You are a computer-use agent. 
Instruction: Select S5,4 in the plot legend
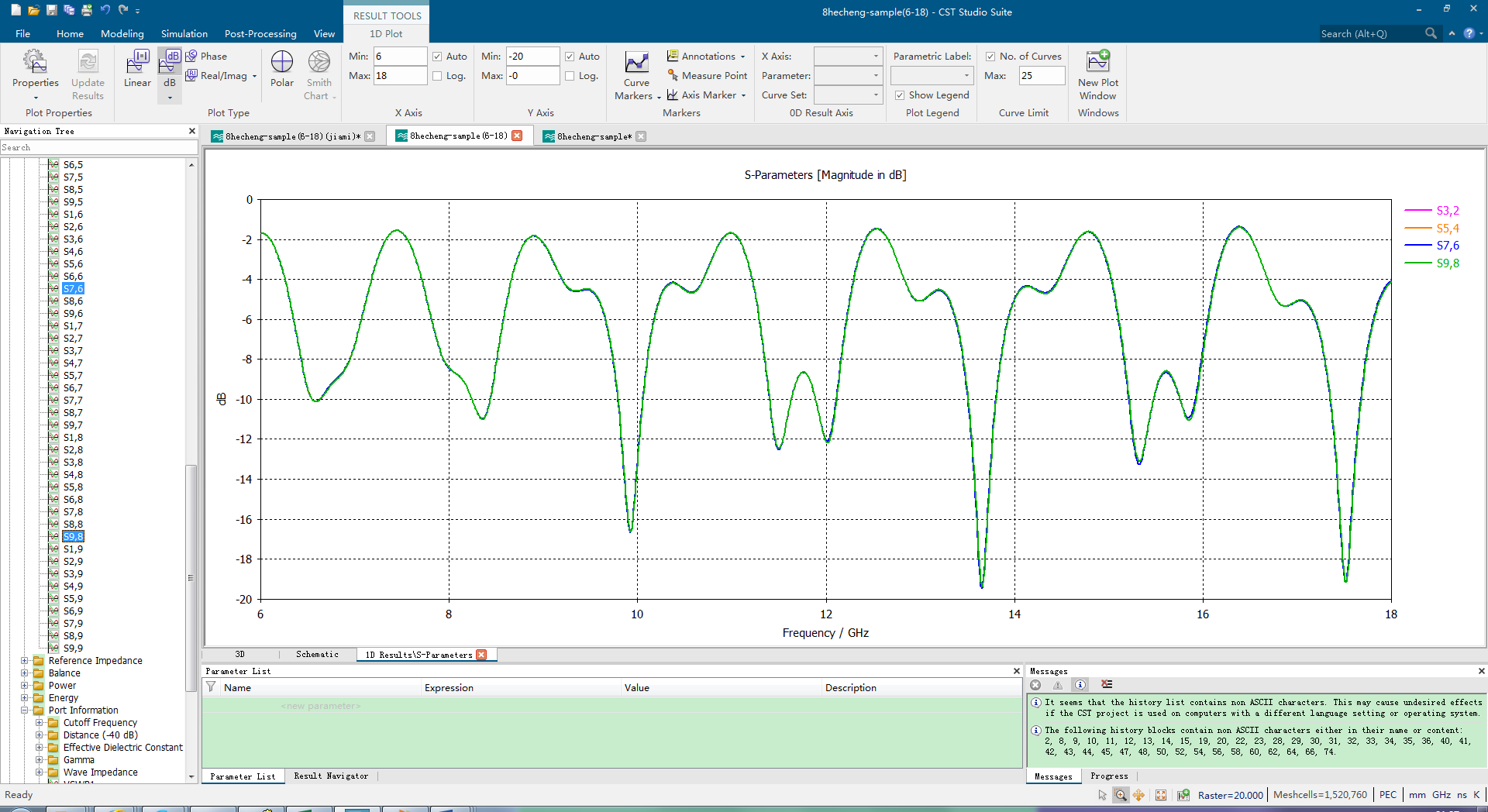1431,229
